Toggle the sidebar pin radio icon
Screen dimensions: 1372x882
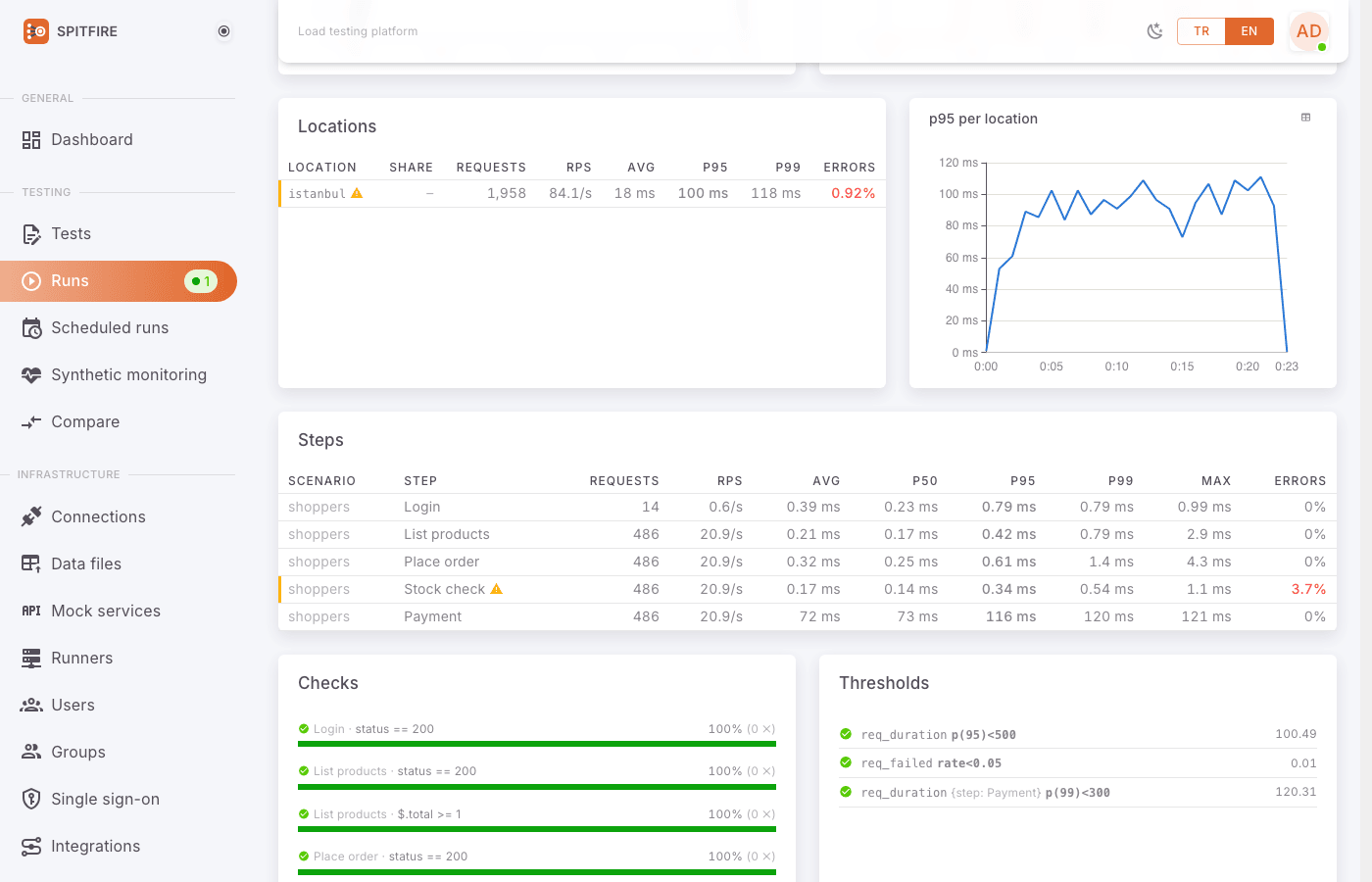(223, 31)
